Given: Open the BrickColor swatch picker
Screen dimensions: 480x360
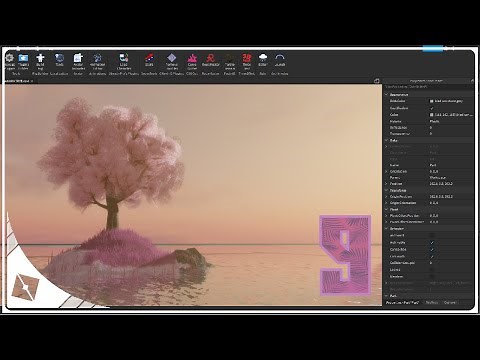Looking at the screenshot, I should click(x=432, y=101).
